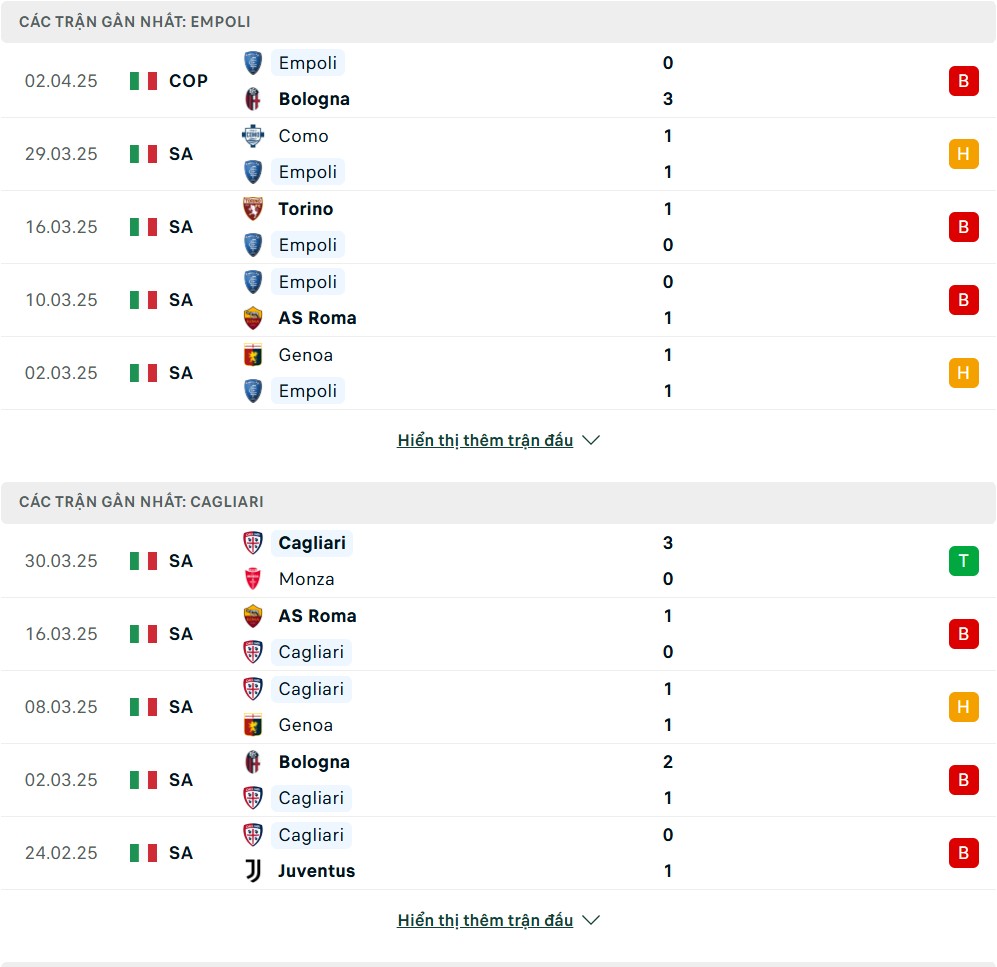Click the red B badge for Empoli vs Bologna
The width and height of the screenshot is (997, 967).
coord(963,81)
